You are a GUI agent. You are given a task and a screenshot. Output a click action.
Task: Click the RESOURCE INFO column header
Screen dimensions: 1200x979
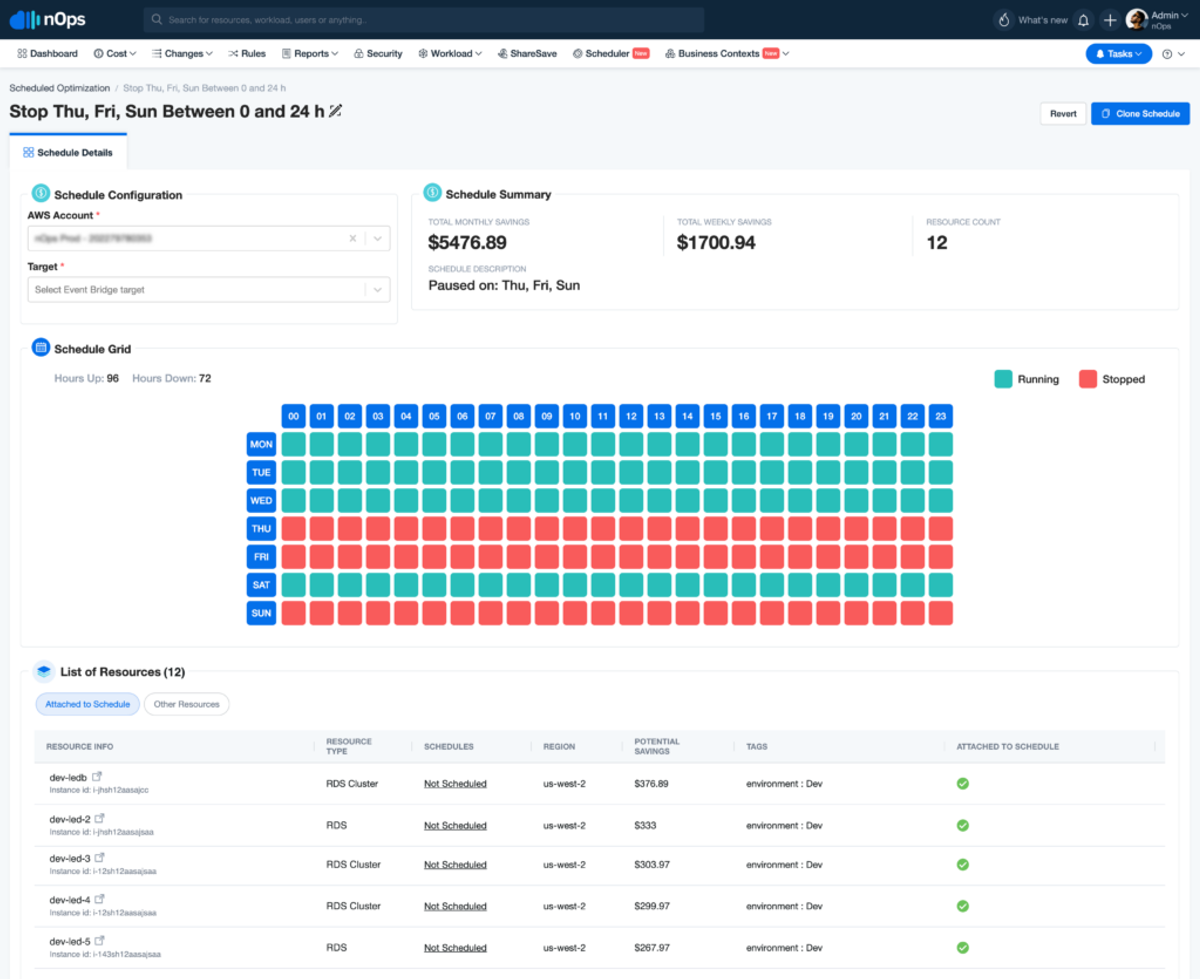[80, 747]
